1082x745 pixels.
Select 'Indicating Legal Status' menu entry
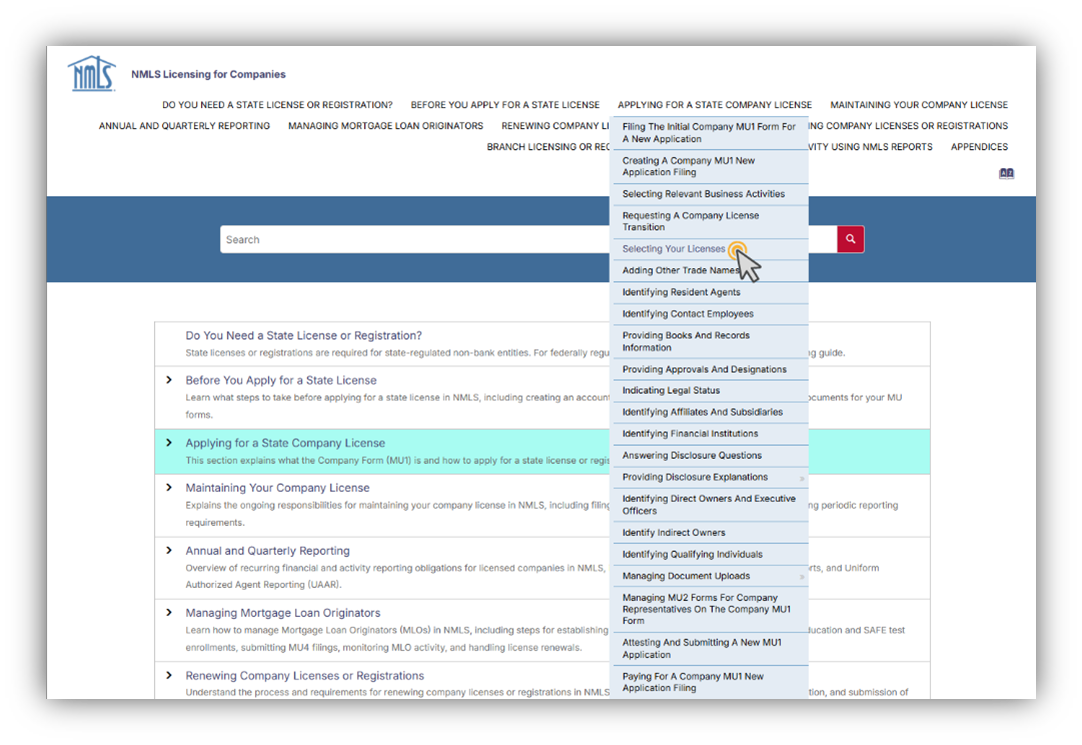[671, 390]
